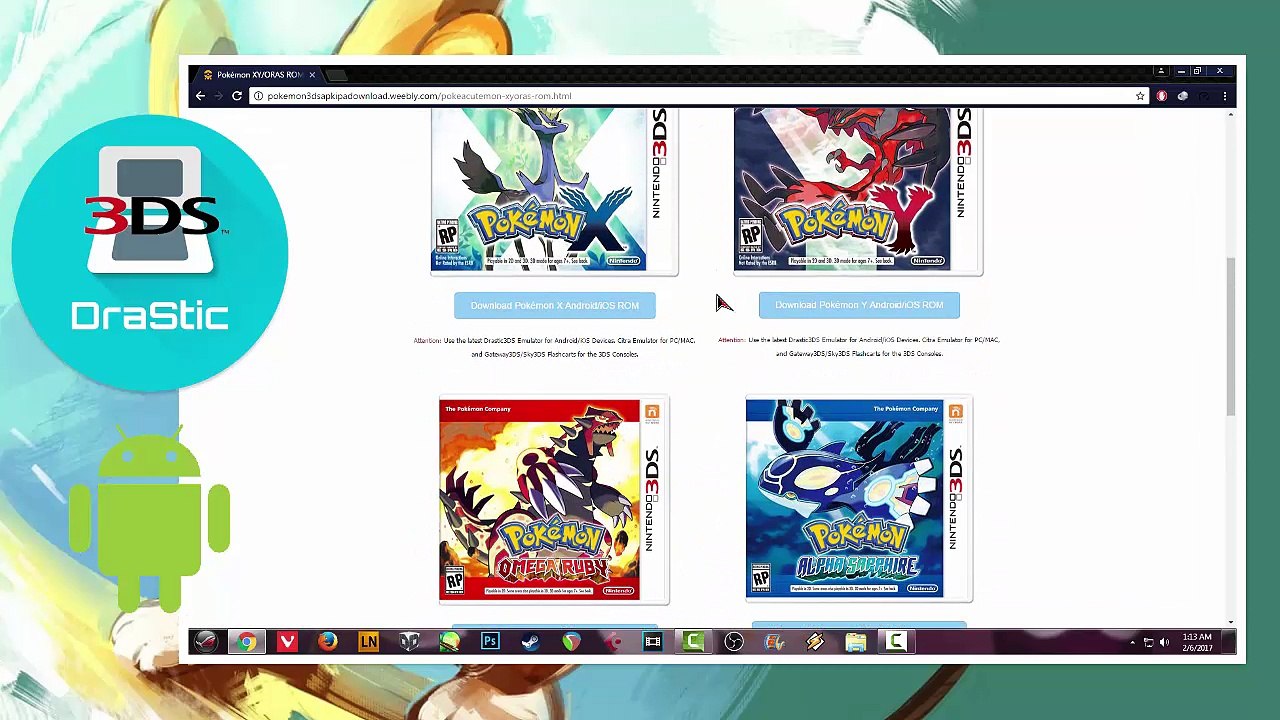Switch to Google Chrome in the taskbar
1280x720 pixels.
246,642
